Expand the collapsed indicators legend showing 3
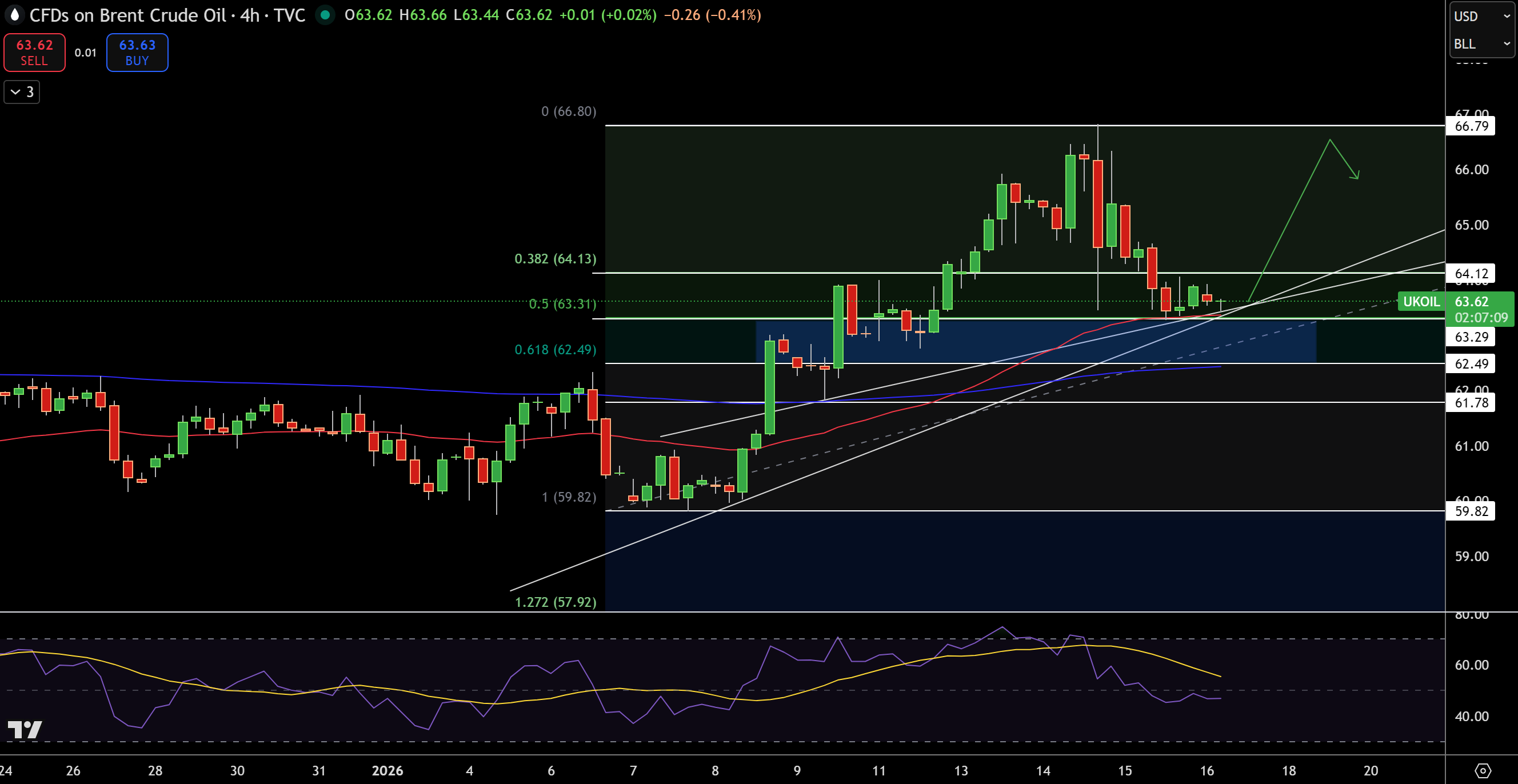The height and width of the screenshot is (784, 1518). [x=22, y=92]
